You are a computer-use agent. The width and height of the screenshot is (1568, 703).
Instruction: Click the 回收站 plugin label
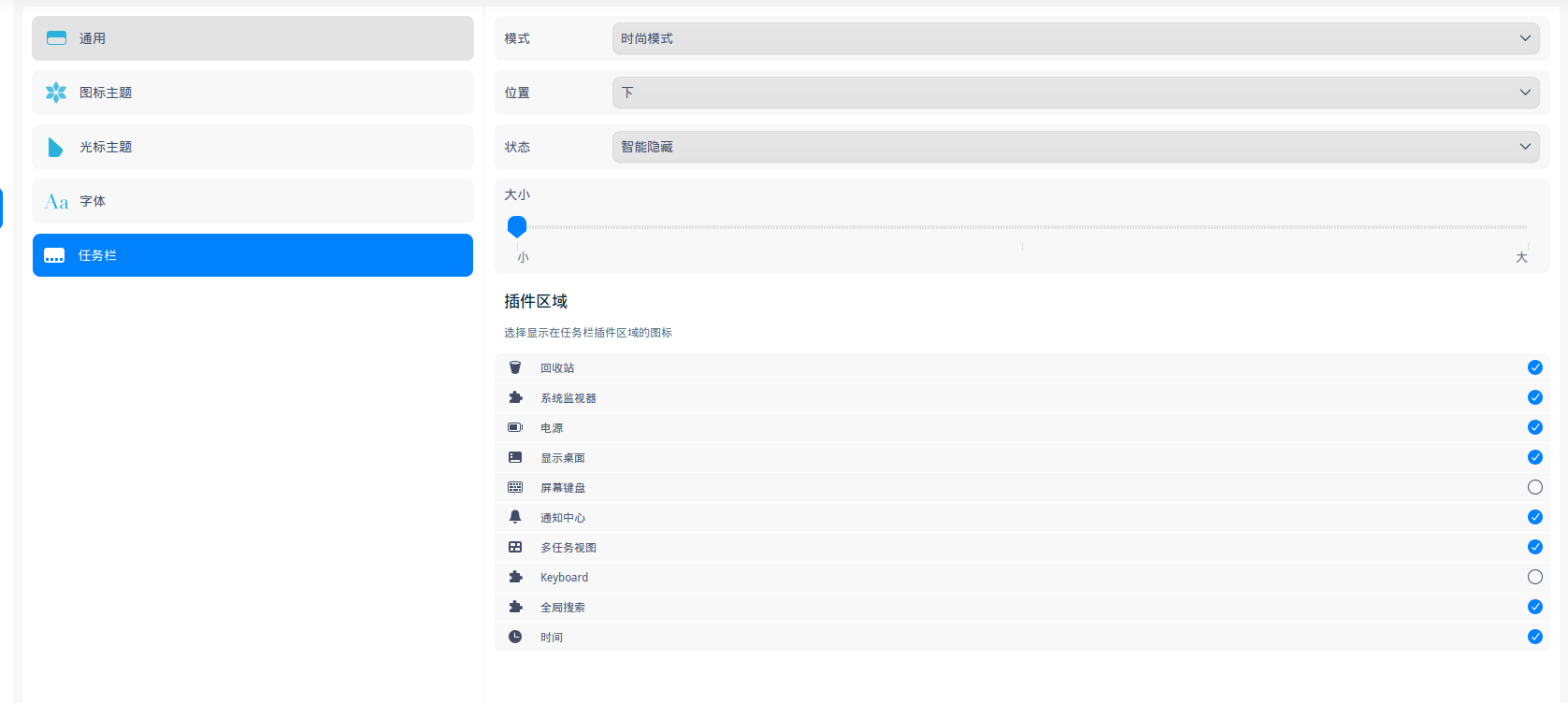tap(557, 368)
